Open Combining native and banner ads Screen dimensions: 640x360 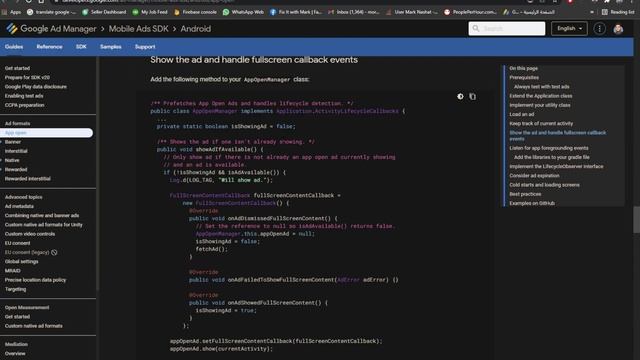(x=42, y=216)
